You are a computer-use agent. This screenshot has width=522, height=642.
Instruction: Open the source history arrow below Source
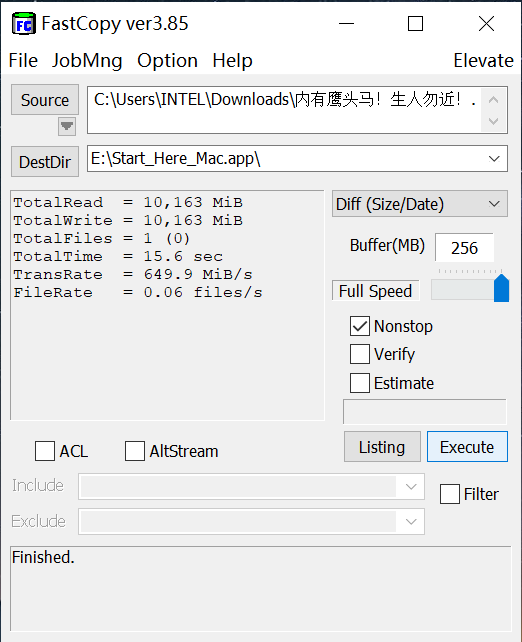click(x=67, y=127)
